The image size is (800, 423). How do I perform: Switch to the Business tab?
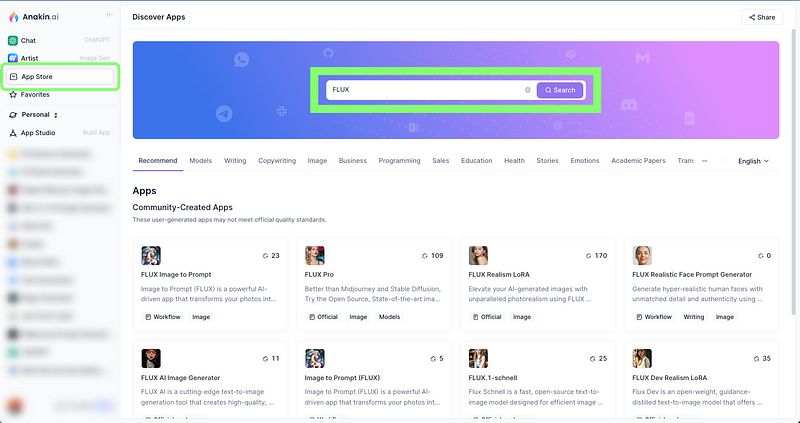coord(353,161)
